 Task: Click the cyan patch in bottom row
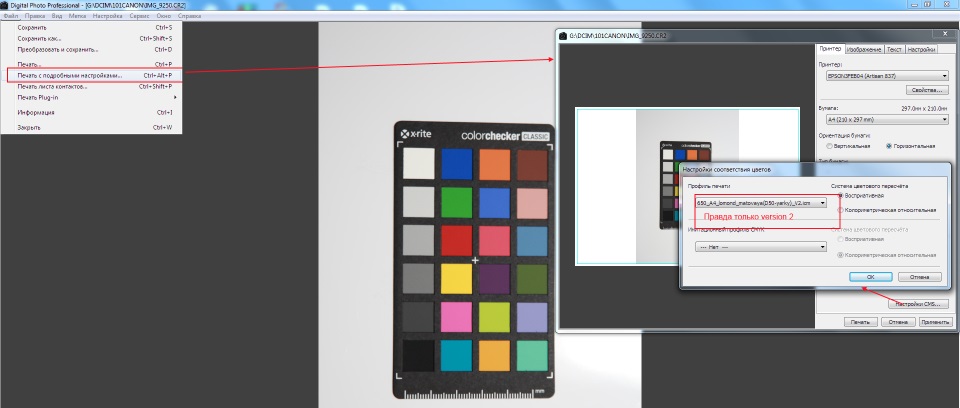(456, 355)
